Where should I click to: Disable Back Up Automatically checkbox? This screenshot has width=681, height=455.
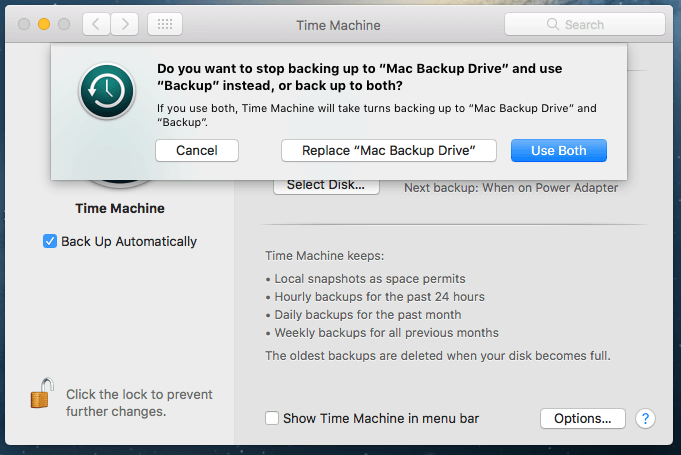[x=50, y=241]
